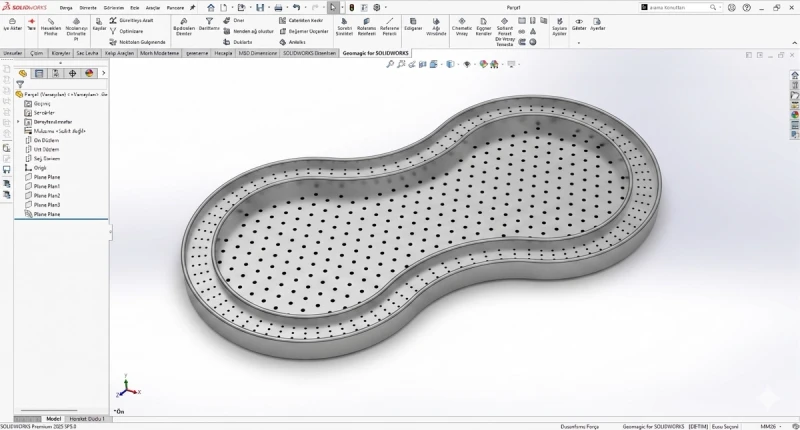Viewport: 800px width, 430px height.
Task: Select the Material row in feature tree
Action: tap(55, 131)
